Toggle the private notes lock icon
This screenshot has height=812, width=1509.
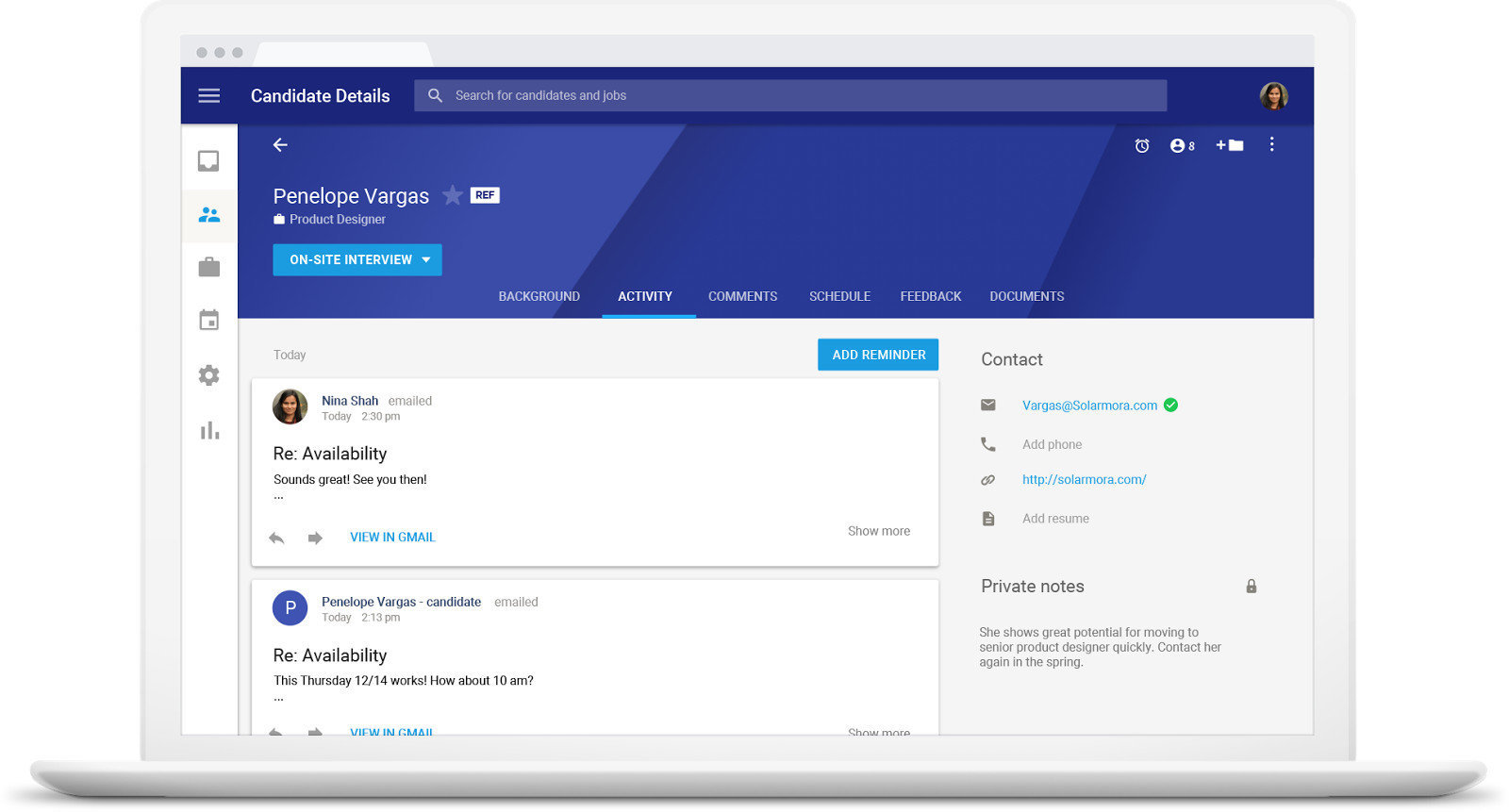[x=1252, y=587]
